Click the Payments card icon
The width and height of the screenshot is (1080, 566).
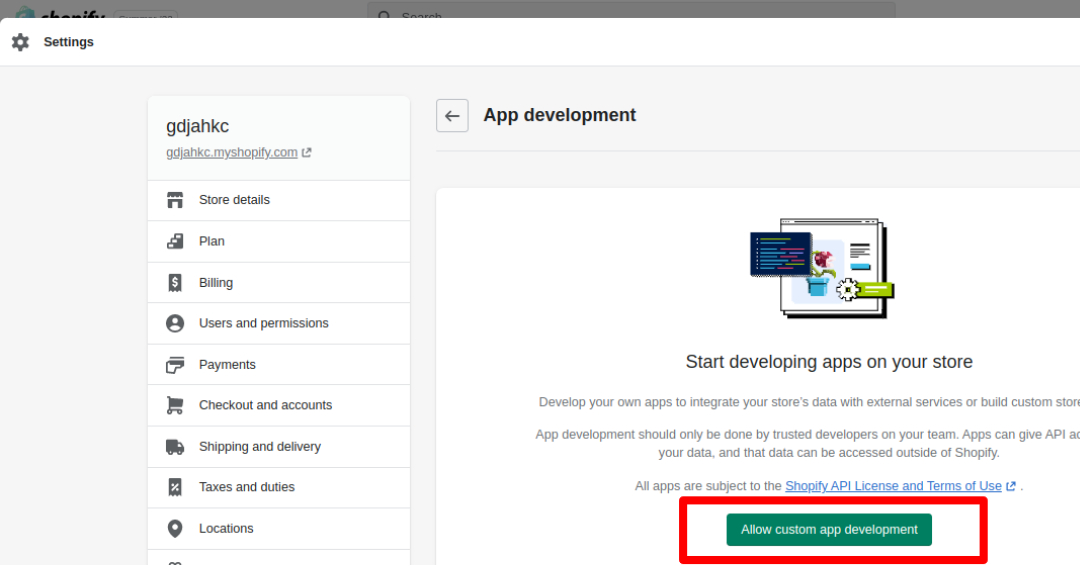(175, 364)
